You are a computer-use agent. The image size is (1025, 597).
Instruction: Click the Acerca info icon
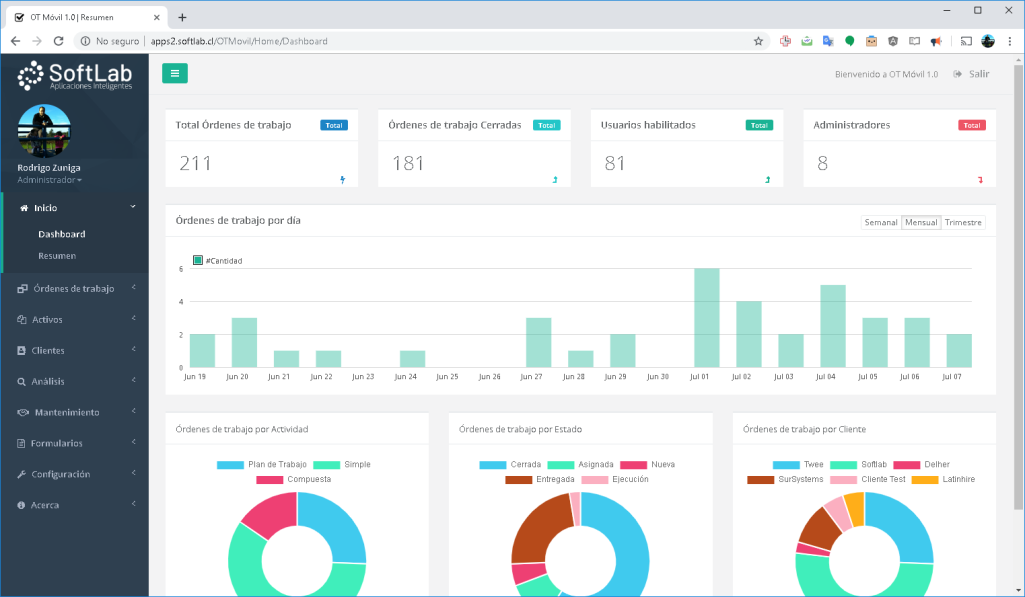coord(21,505)
